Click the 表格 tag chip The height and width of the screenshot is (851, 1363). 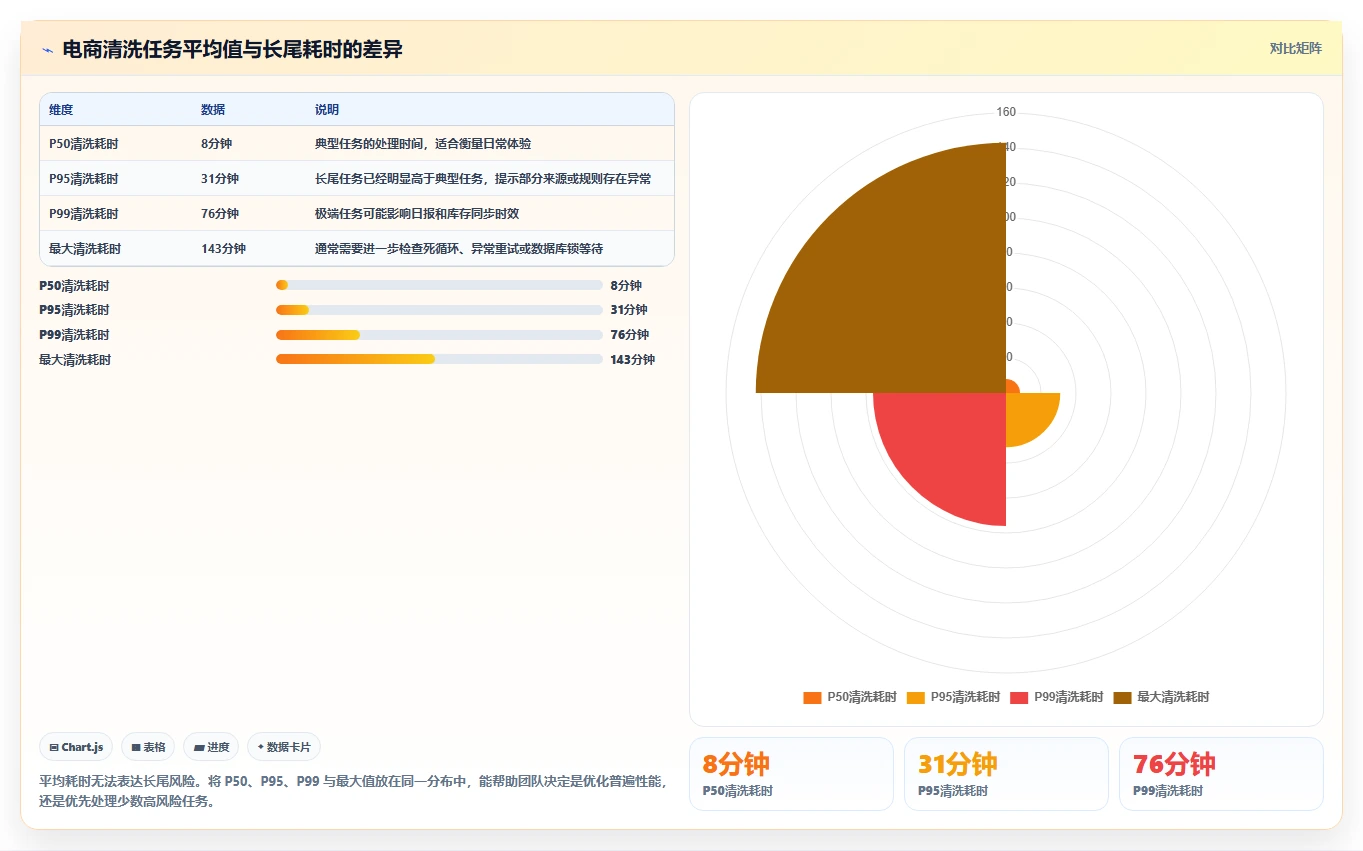point(148,747)
